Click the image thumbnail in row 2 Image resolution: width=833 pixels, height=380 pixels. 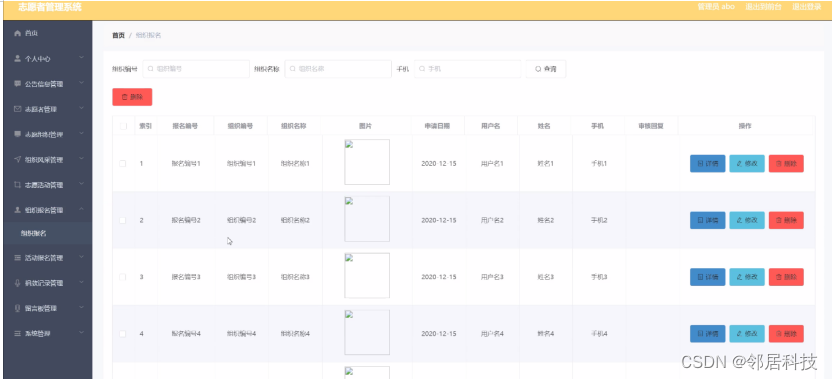click(x=367, y=219)
